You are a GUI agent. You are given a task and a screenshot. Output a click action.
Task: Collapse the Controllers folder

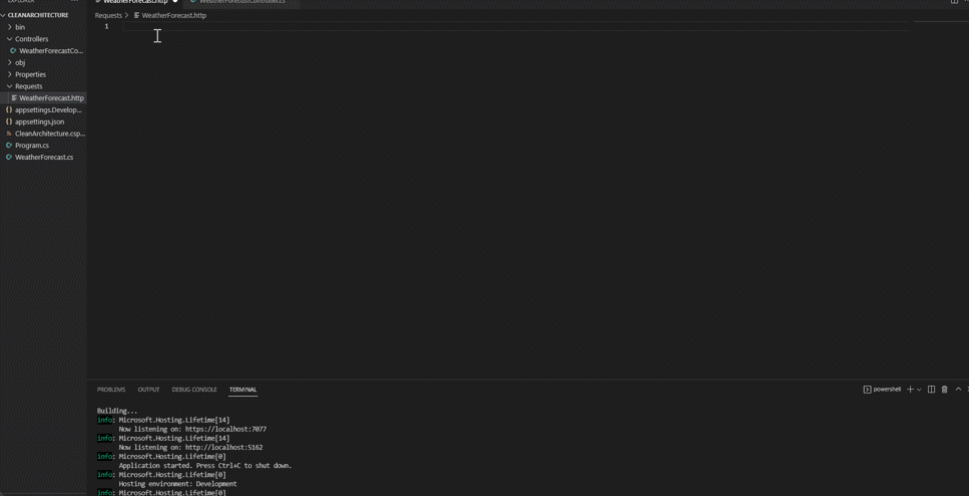31,39
